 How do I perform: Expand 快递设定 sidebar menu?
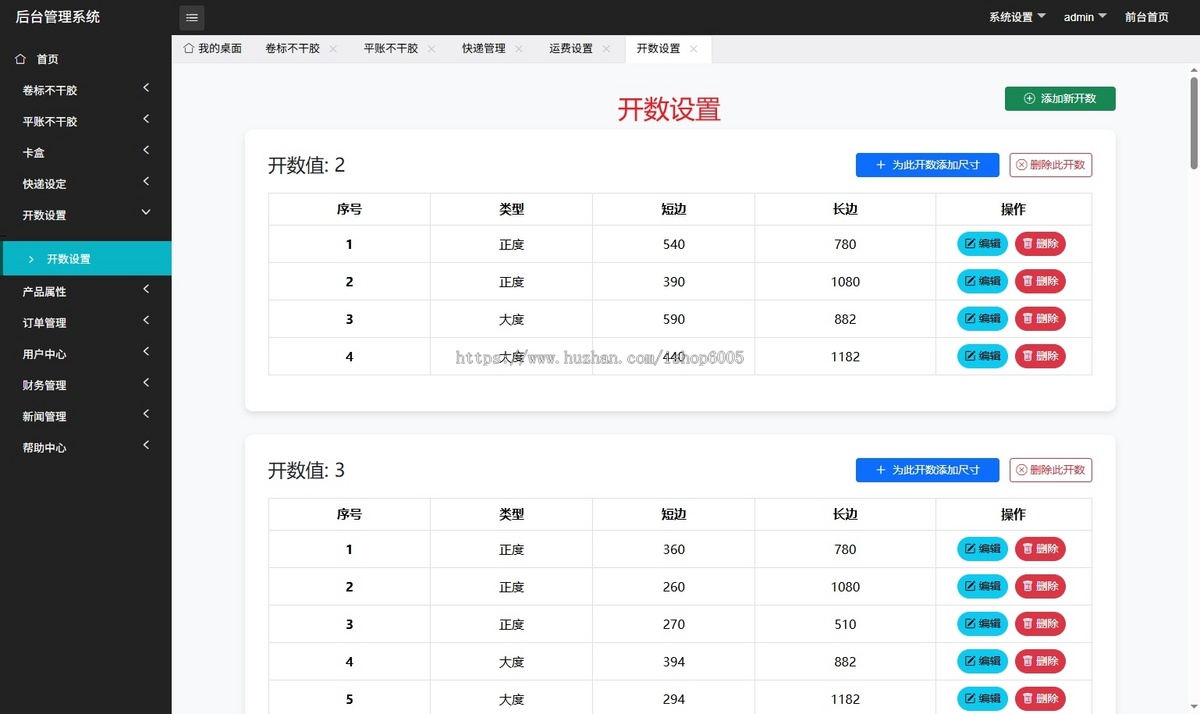tap(86, 184)
